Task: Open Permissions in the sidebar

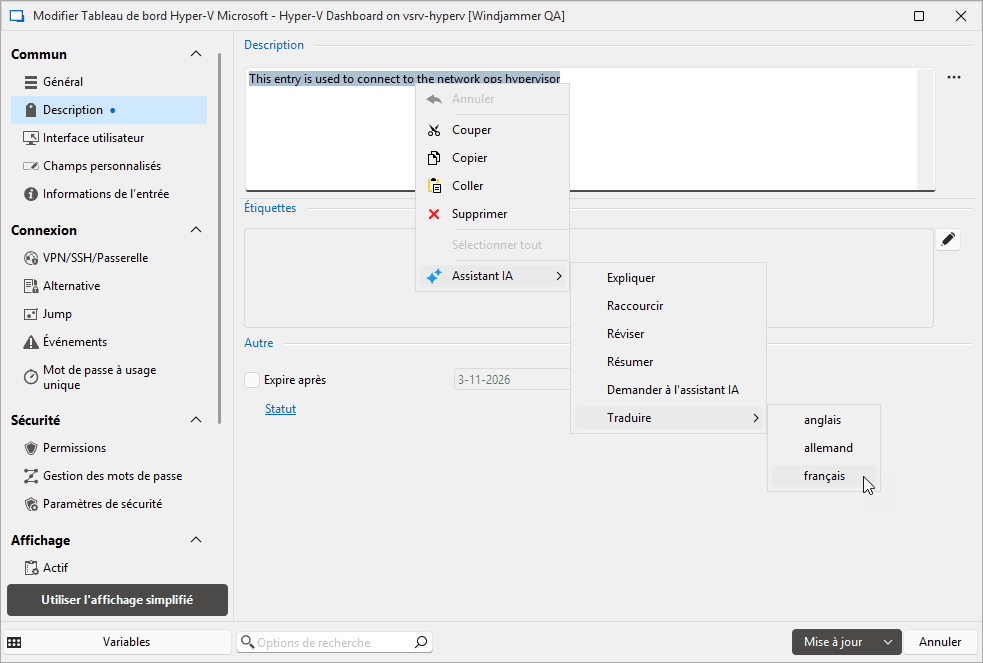Action: click(x=74, y=448)
